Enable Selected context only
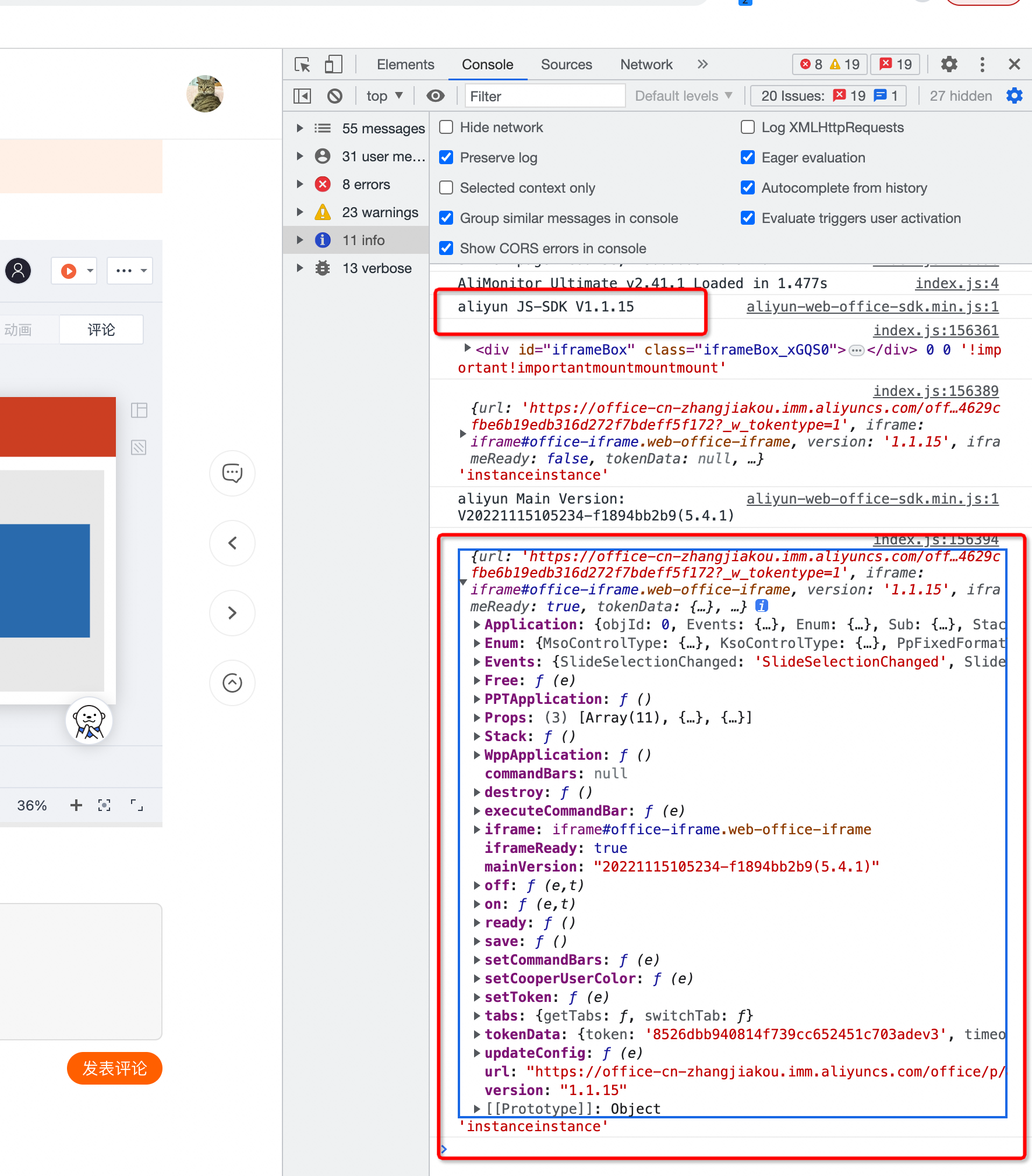 [446, 188]
